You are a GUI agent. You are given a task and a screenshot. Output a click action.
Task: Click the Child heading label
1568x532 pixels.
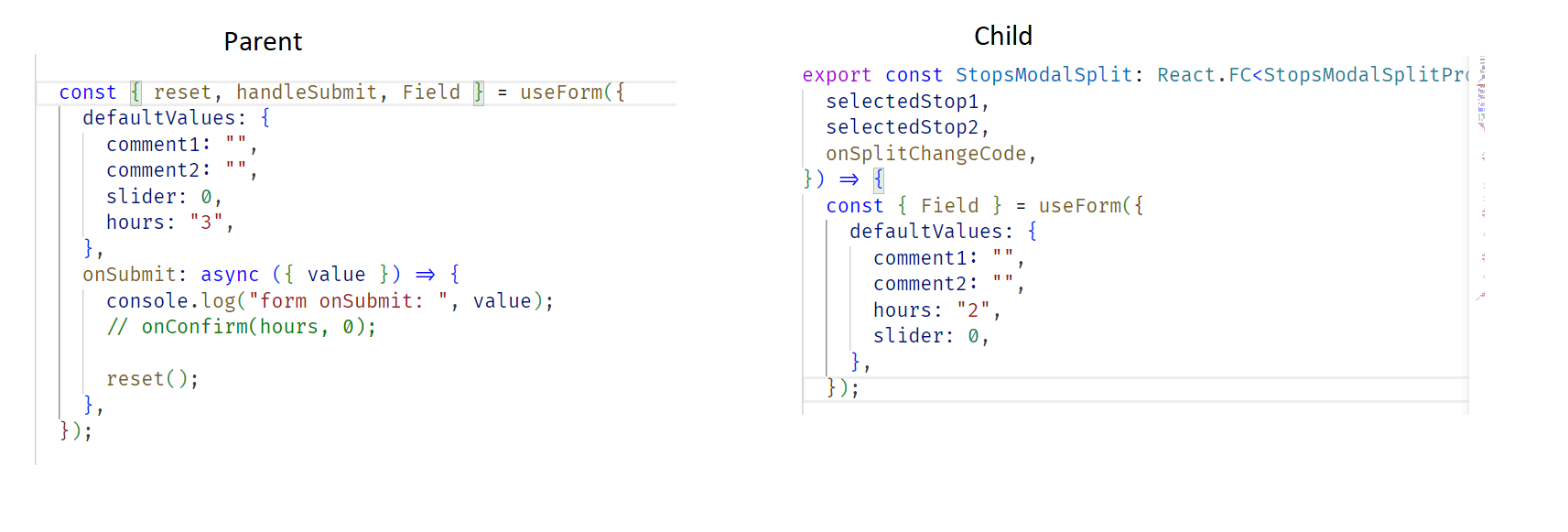point(1003,36)
